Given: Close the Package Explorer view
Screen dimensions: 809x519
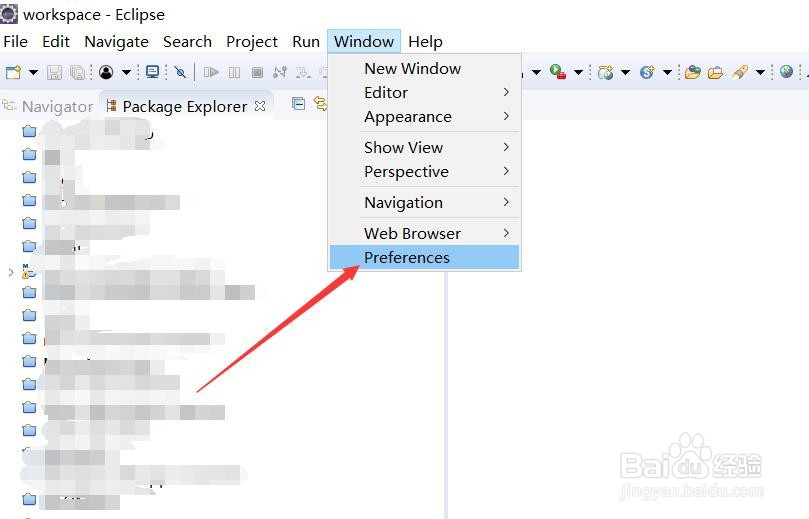Looking at the screenshot, I should pos(260,106).
